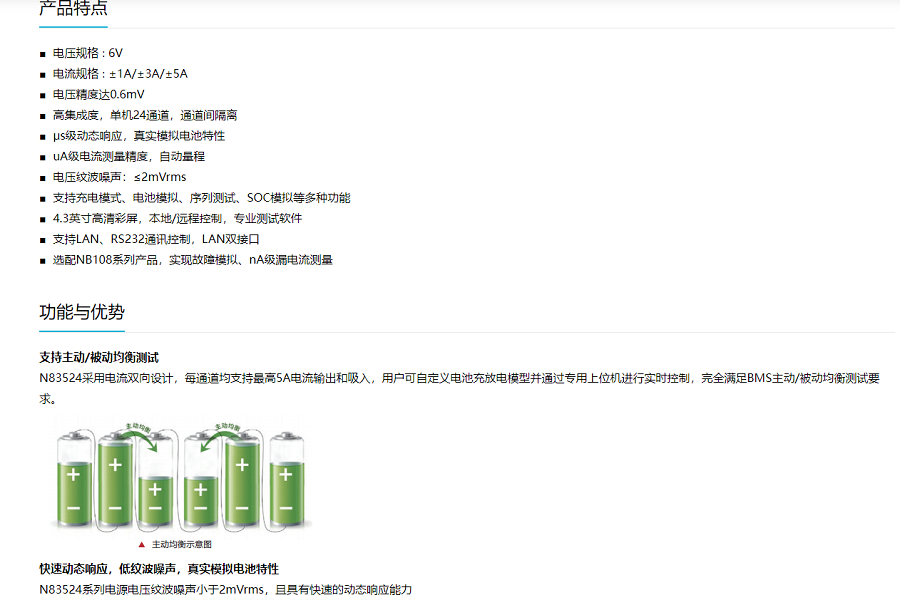
Task: Click the 产品特点 section heading
Action: (x=73, y=9)
